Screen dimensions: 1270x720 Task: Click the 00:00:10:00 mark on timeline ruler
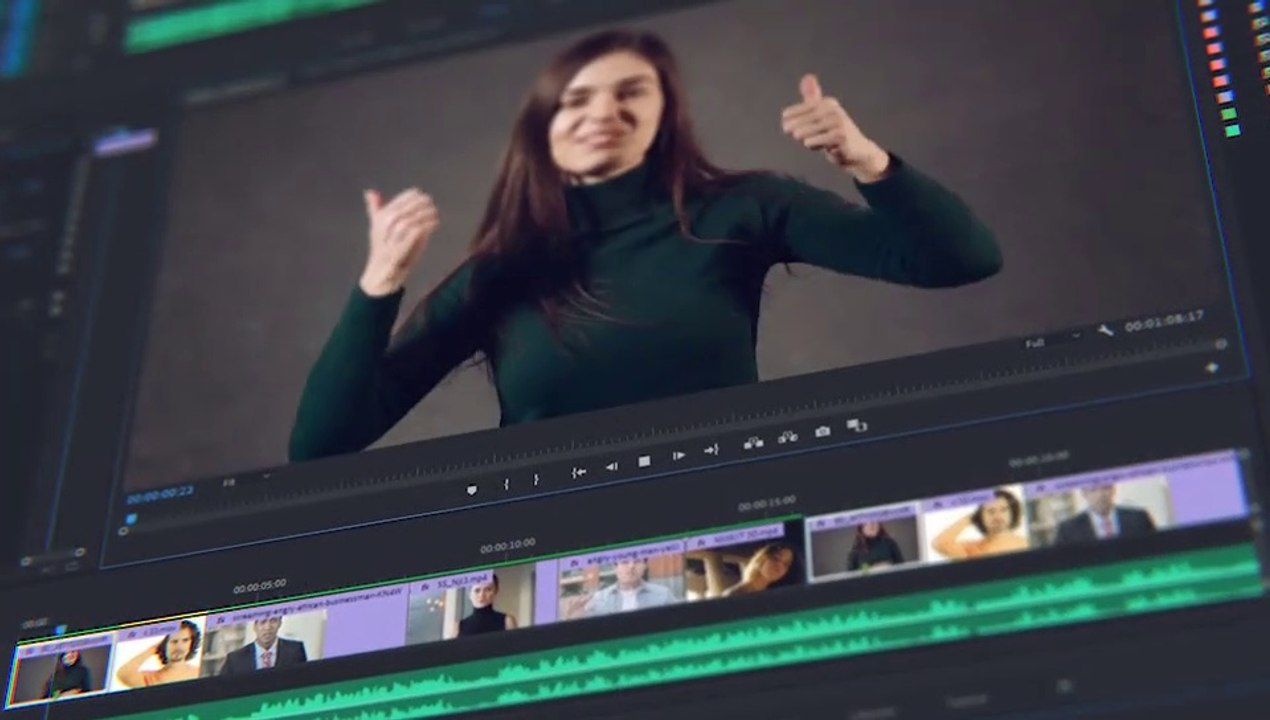507,546
